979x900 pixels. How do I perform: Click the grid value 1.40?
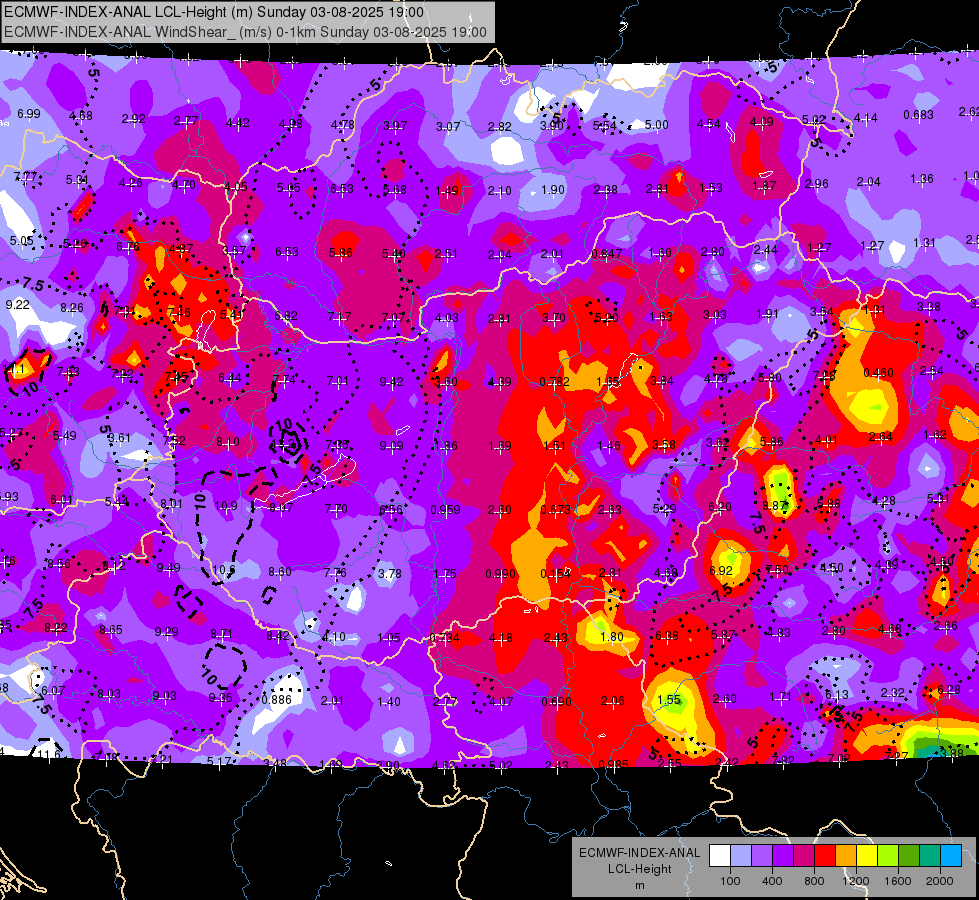click(x=389, y=701)
